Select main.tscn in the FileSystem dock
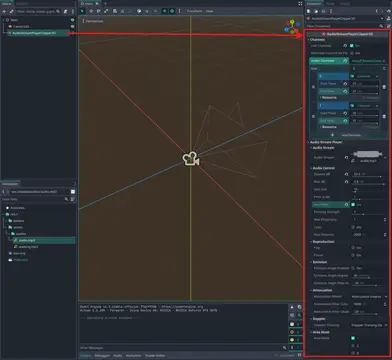 (20, 260)
